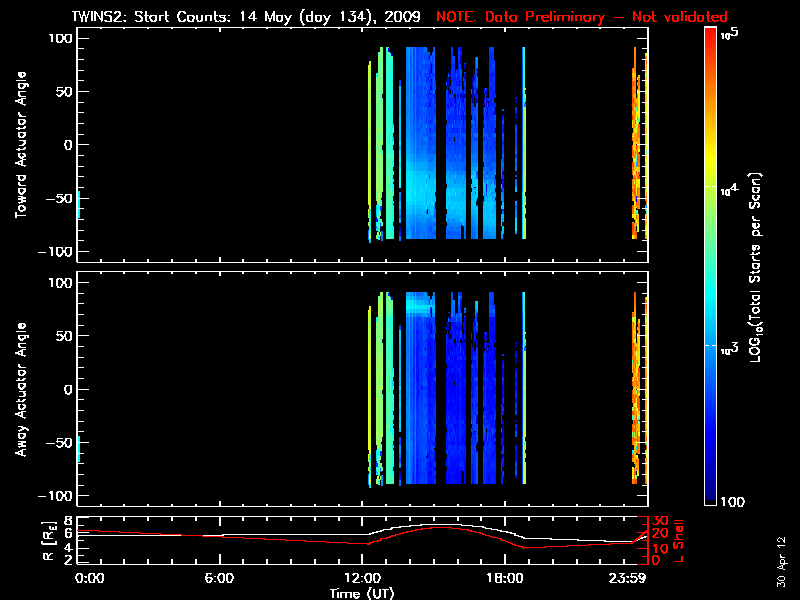Click the green data band in Away panel

click(381, 390)
